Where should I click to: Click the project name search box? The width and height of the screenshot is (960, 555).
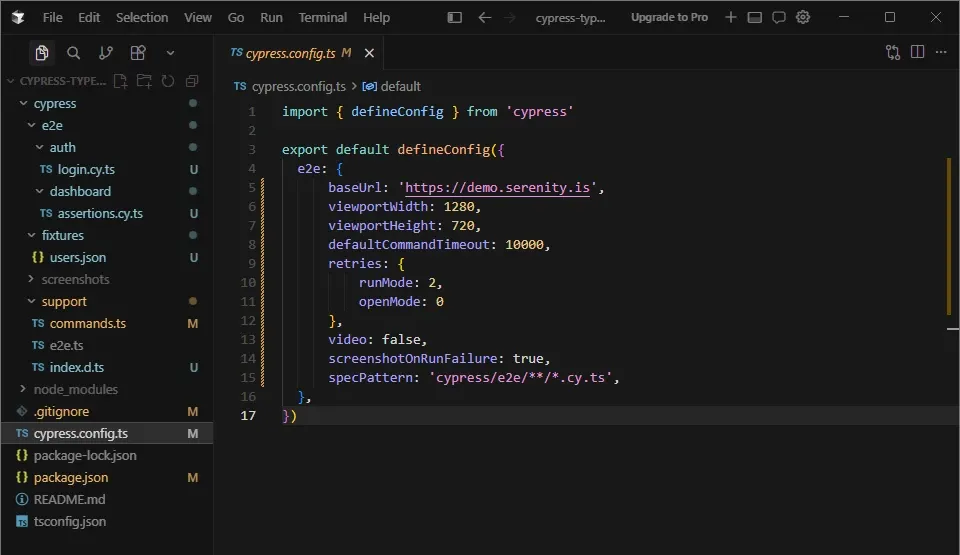tap(570, 18)
